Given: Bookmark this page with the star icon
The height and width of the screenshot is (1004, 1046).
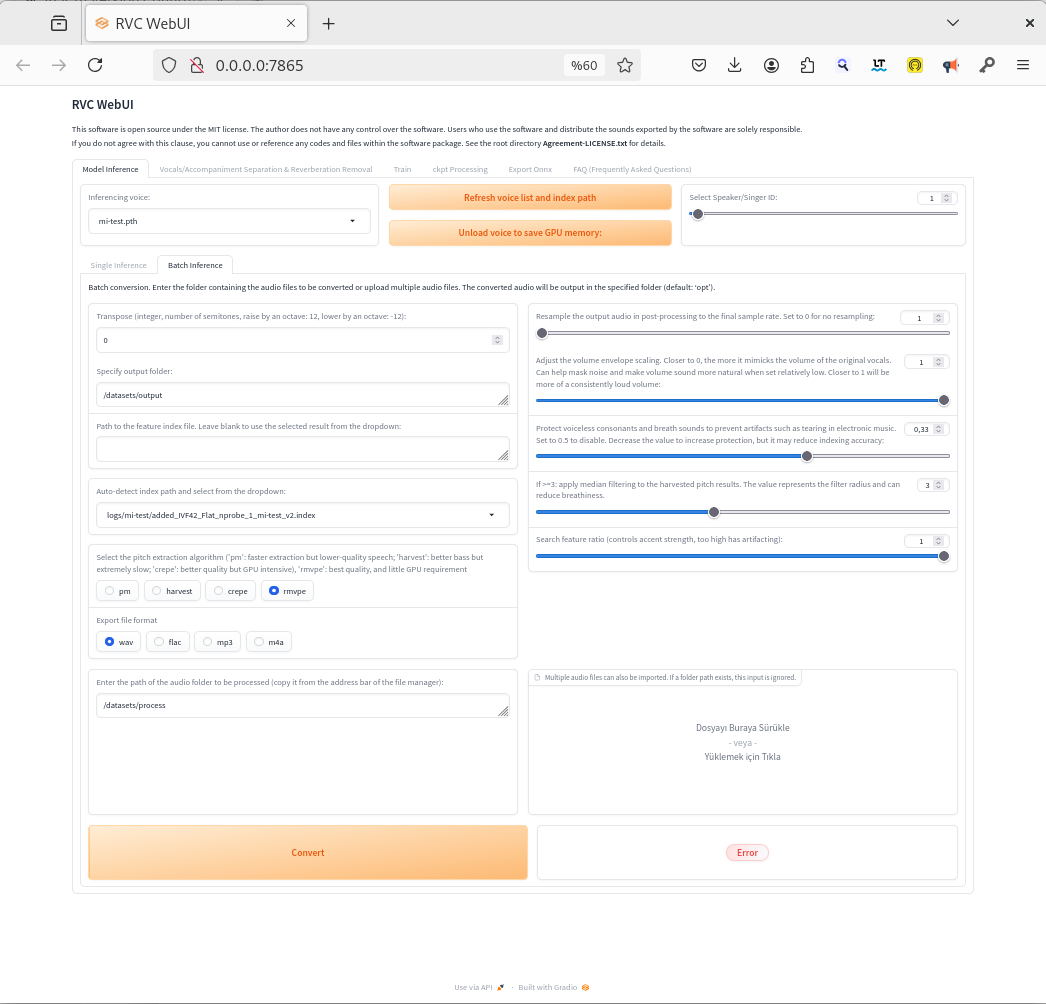Looking at the screenshot, I should click(624, 65).
